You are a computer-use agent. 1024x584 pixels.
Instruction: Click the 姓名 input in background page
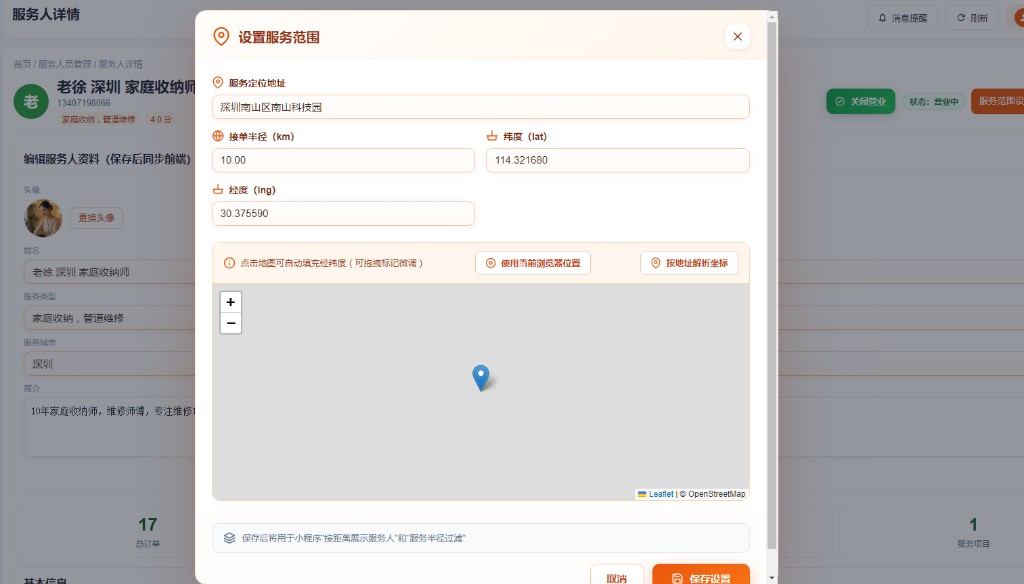coord(110,272)
